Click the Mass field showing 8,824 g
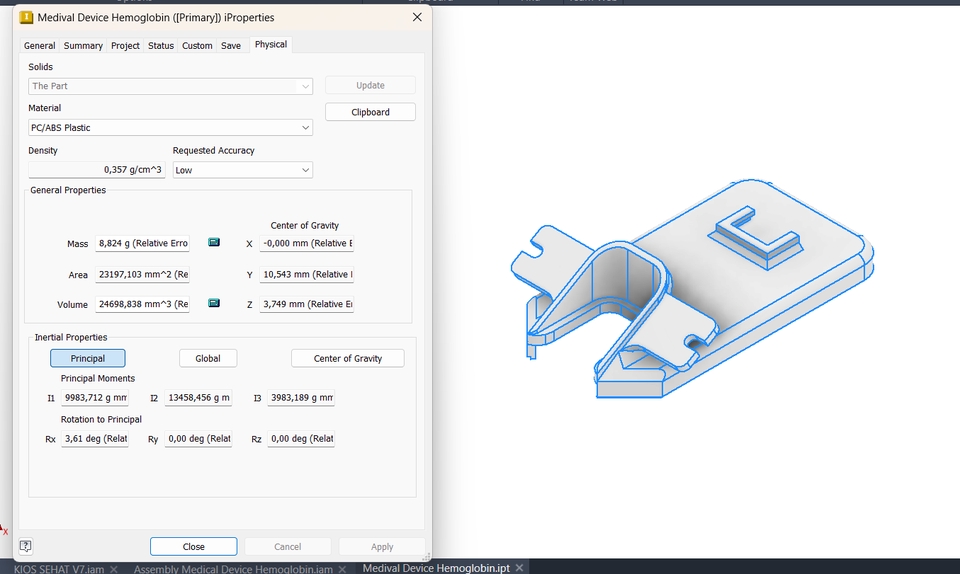The height and width of the screenshot is (574, 960). point(142,243)
